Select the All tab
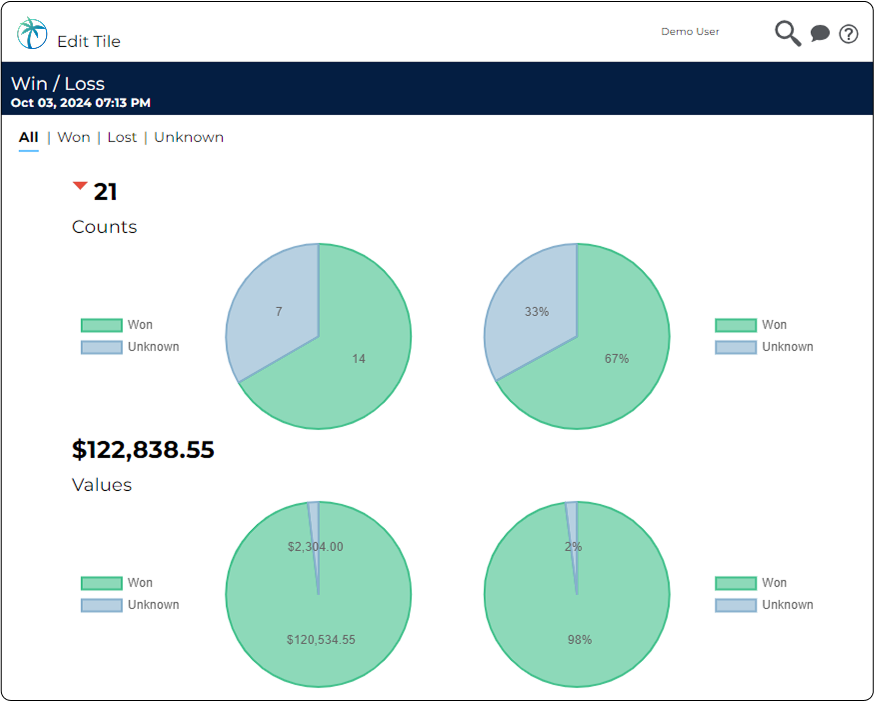Screen dimensions: 874x701 28,137
